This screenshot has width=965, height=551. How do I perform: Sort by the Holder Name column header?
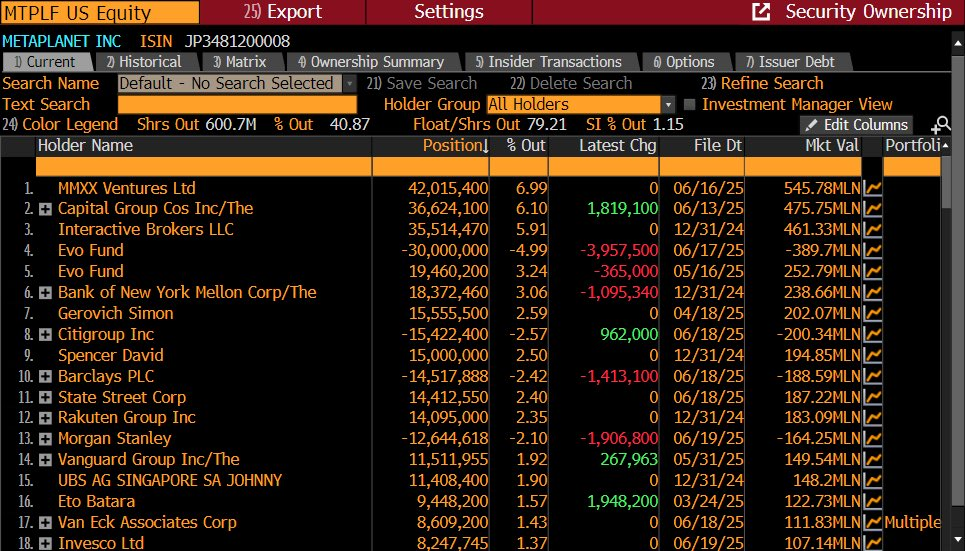(203, 146)
